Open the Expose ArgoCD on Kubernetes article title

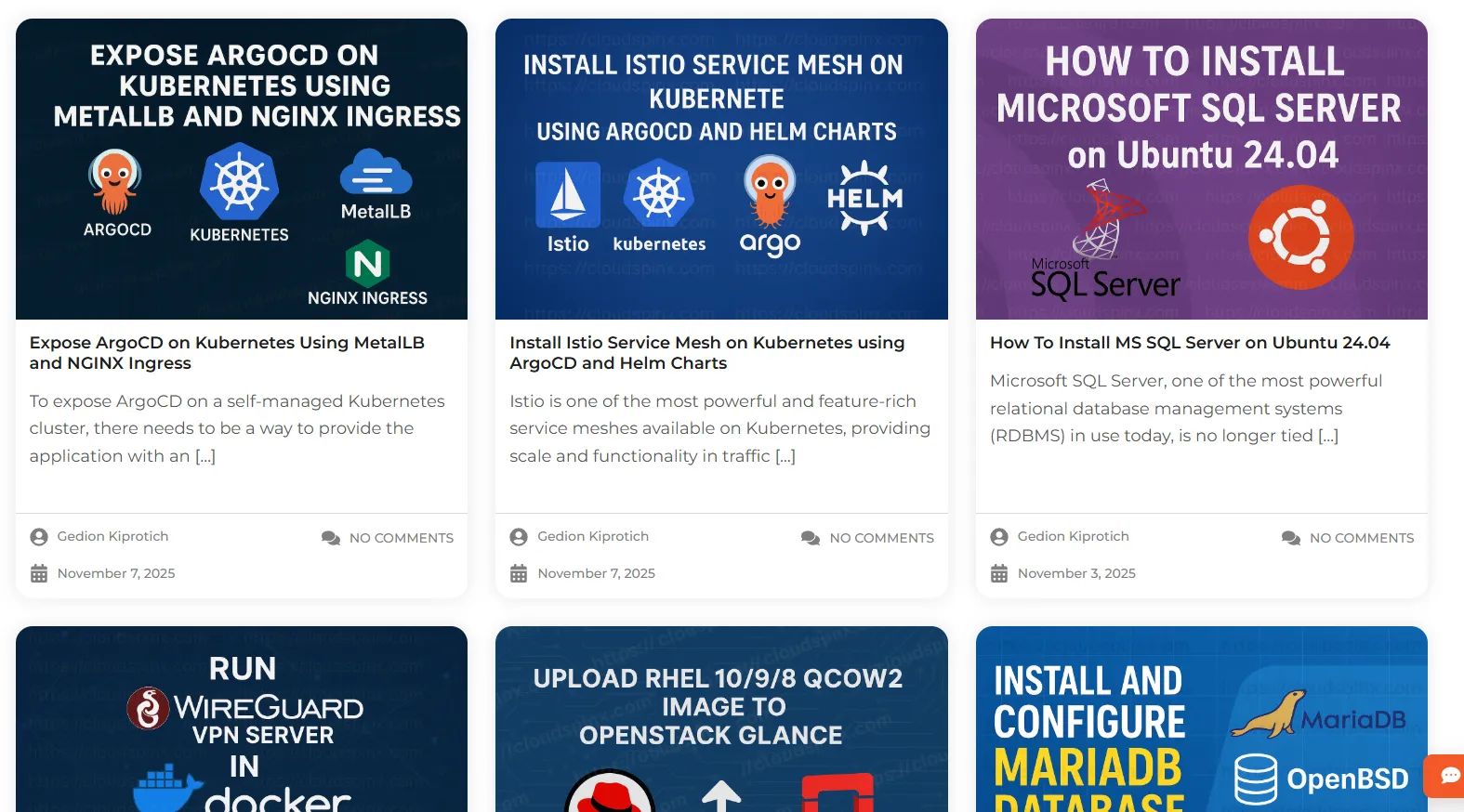[x=227, y=353]
